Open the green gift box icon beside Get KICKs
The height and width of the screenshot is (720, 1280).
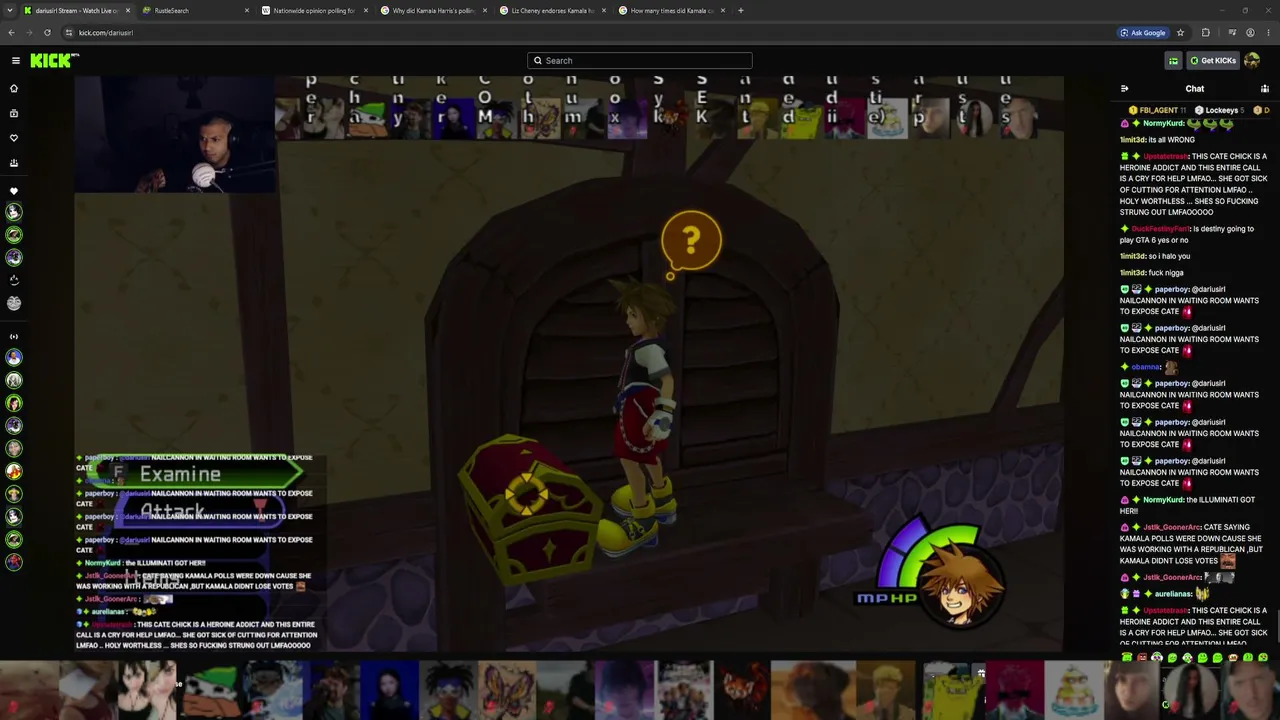[1173, 61]
